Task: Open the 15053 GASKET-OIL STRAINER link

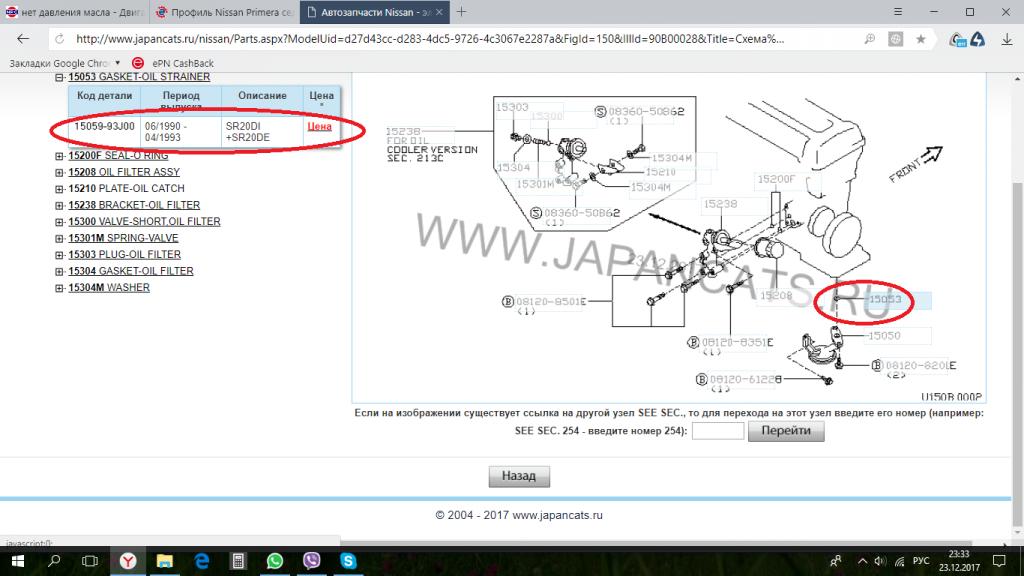Action: pyautogui.click(x=139, y=76)
